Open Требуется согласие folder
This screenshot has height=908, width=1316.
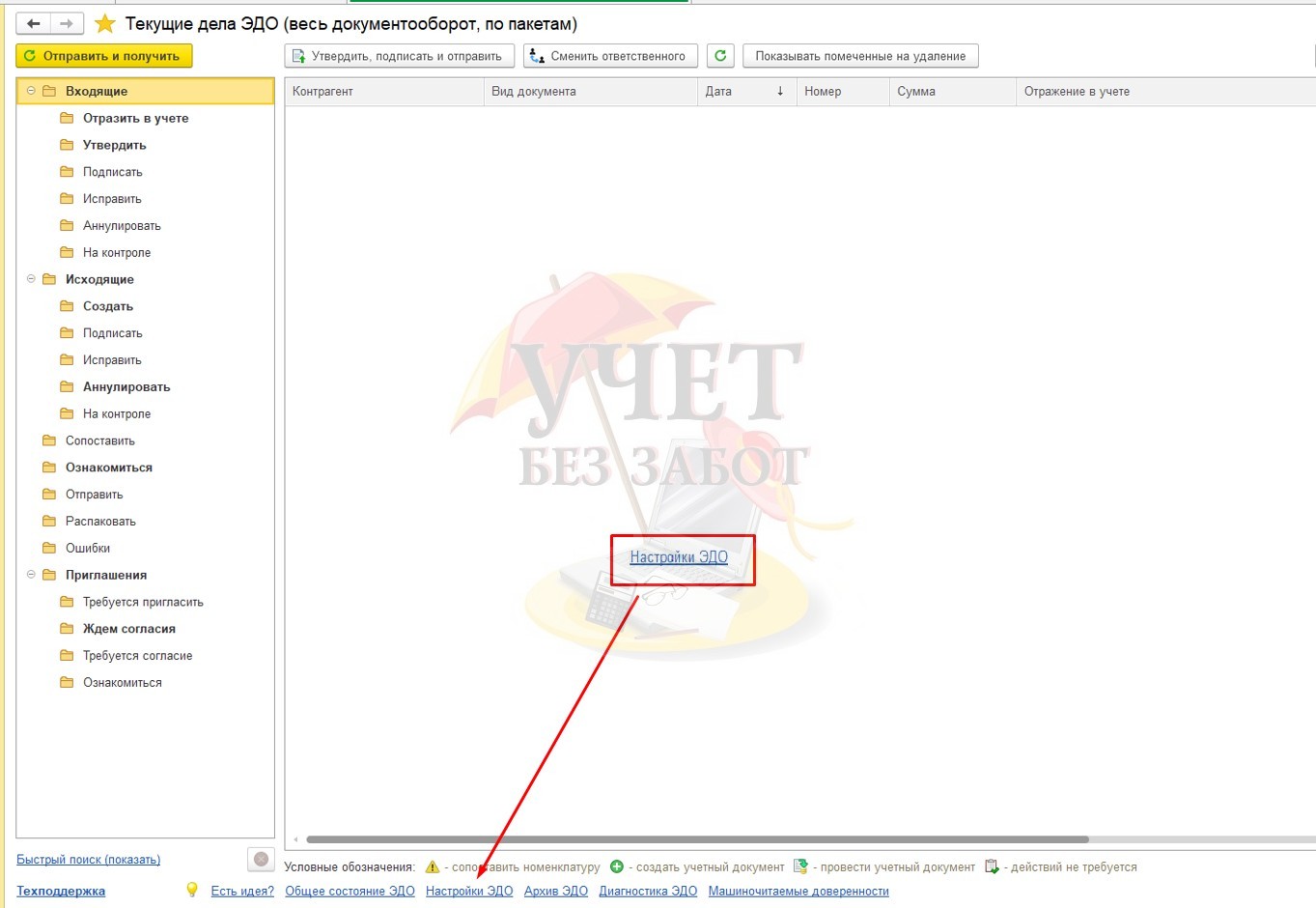[137, 656]
